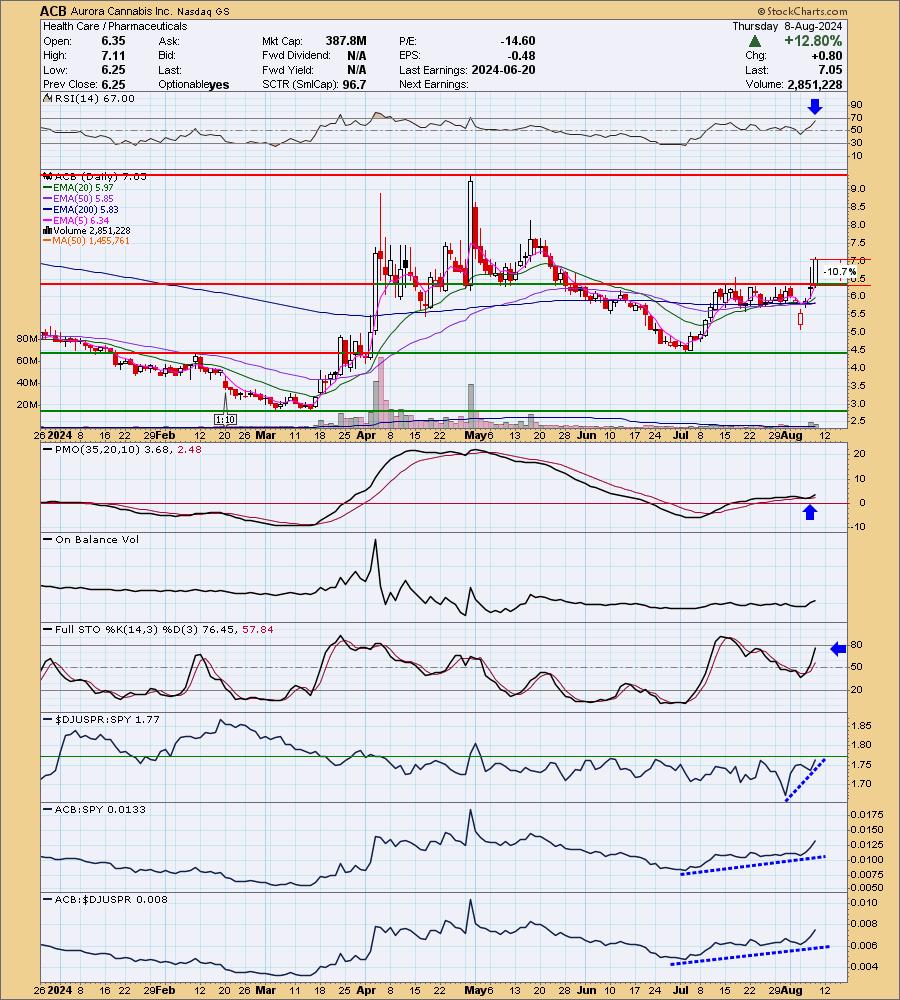Click the Prev Close value 6.25
The height and width of the screenshot is (1000, 900).
pos(113,84)
